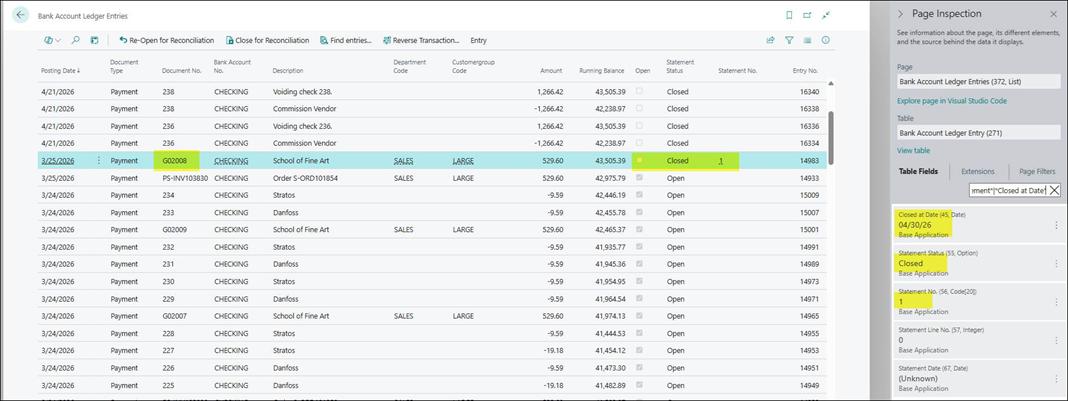
Task: Select the description Order S-ORD101854
Action: pyautogui.click(x=306, y=178)
